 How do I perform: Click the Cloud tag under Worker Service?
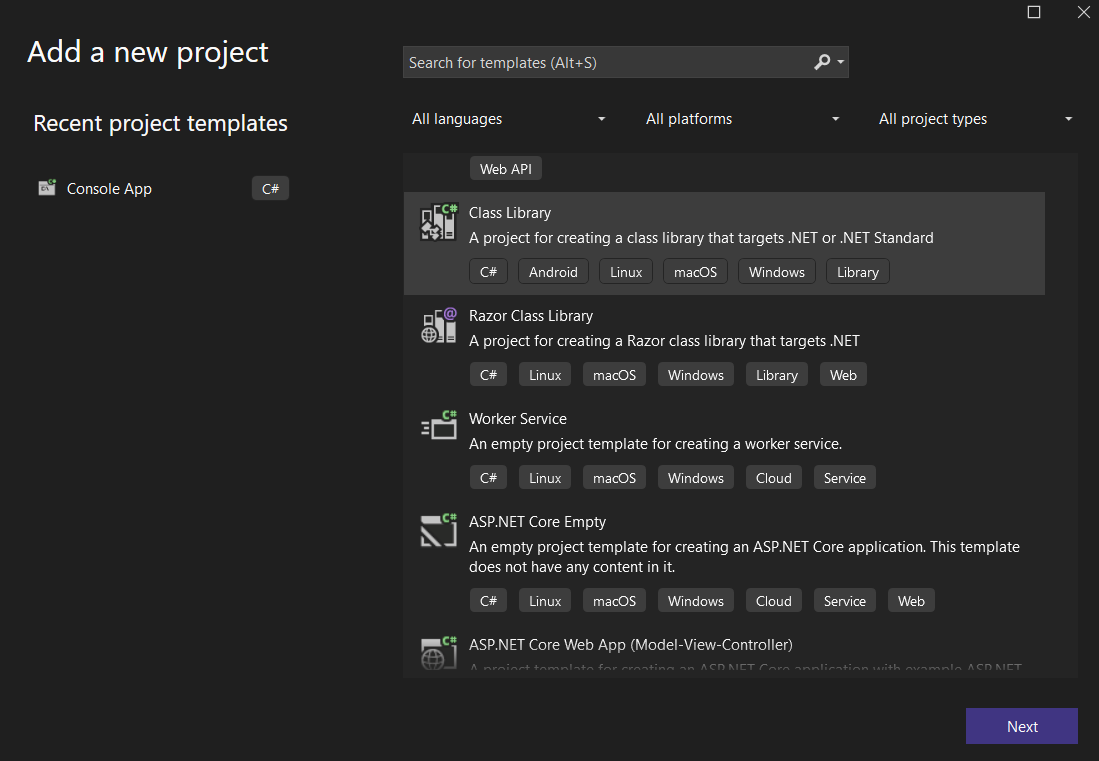click(773, 478)
